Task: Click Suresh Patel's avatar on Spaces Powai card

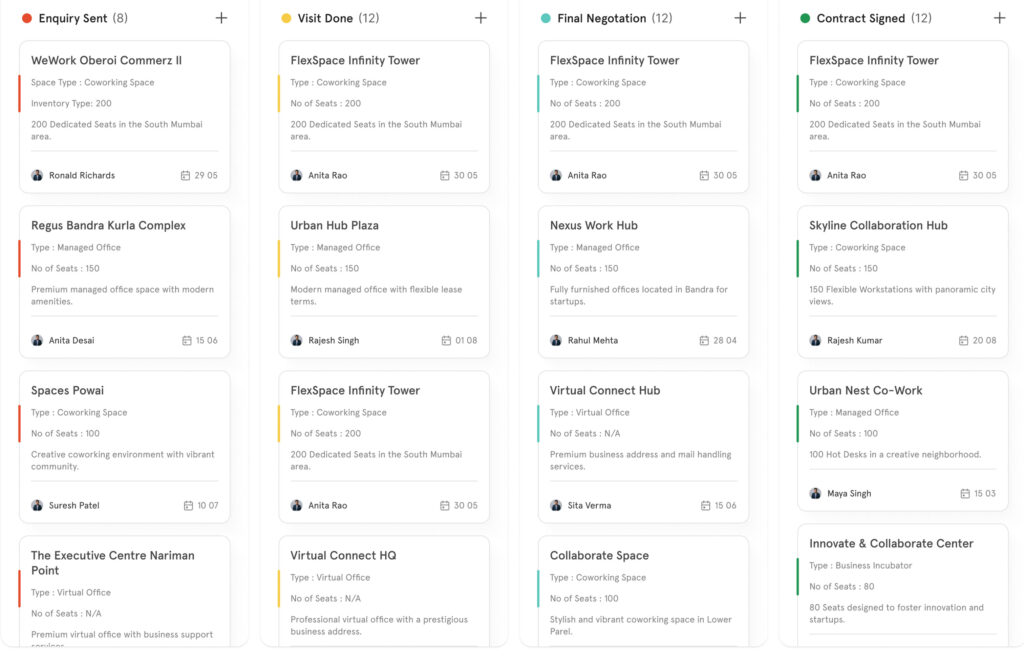Action: (x=37, y=506)
